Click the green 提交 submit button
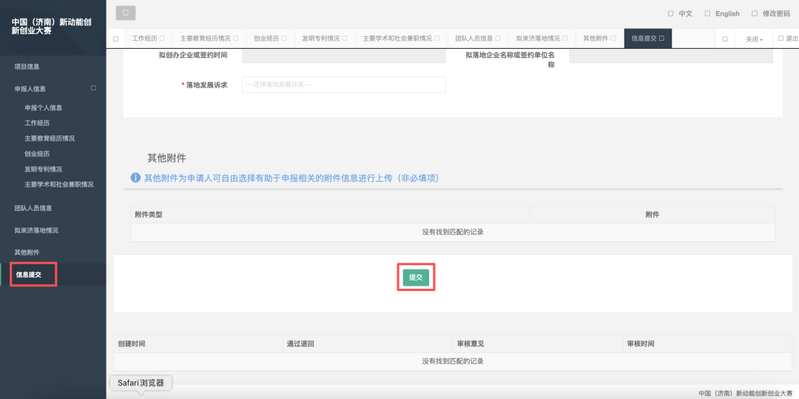Image resolution: width=799 pixels, height=399 pixels. [416, 277]
